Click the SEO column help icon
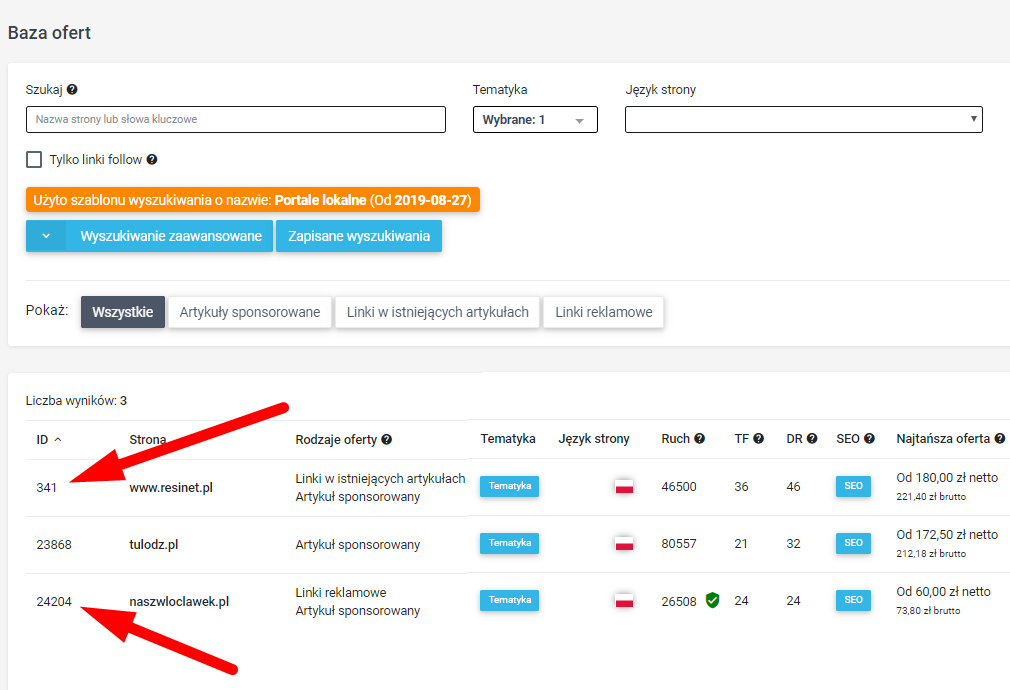 870,438
